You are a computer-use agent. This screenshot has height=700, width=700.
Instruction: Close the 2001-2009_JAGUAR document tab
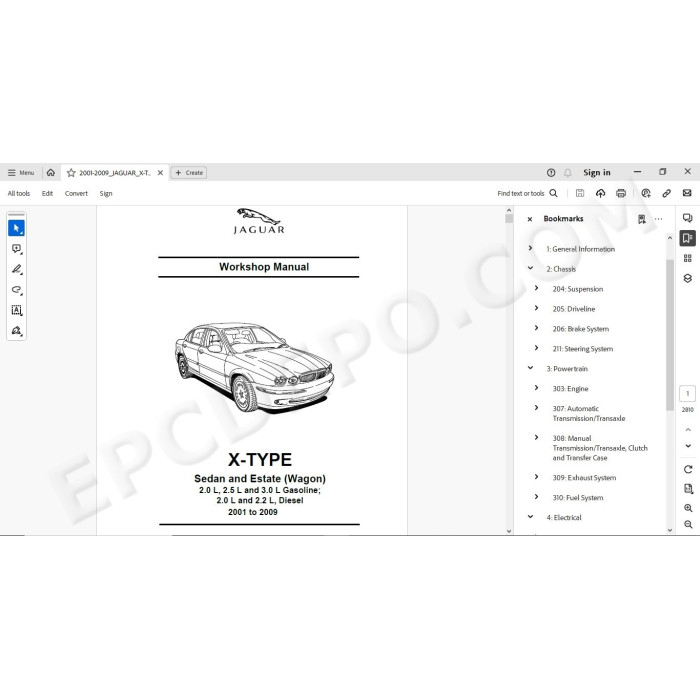click(x=160, y=173)
